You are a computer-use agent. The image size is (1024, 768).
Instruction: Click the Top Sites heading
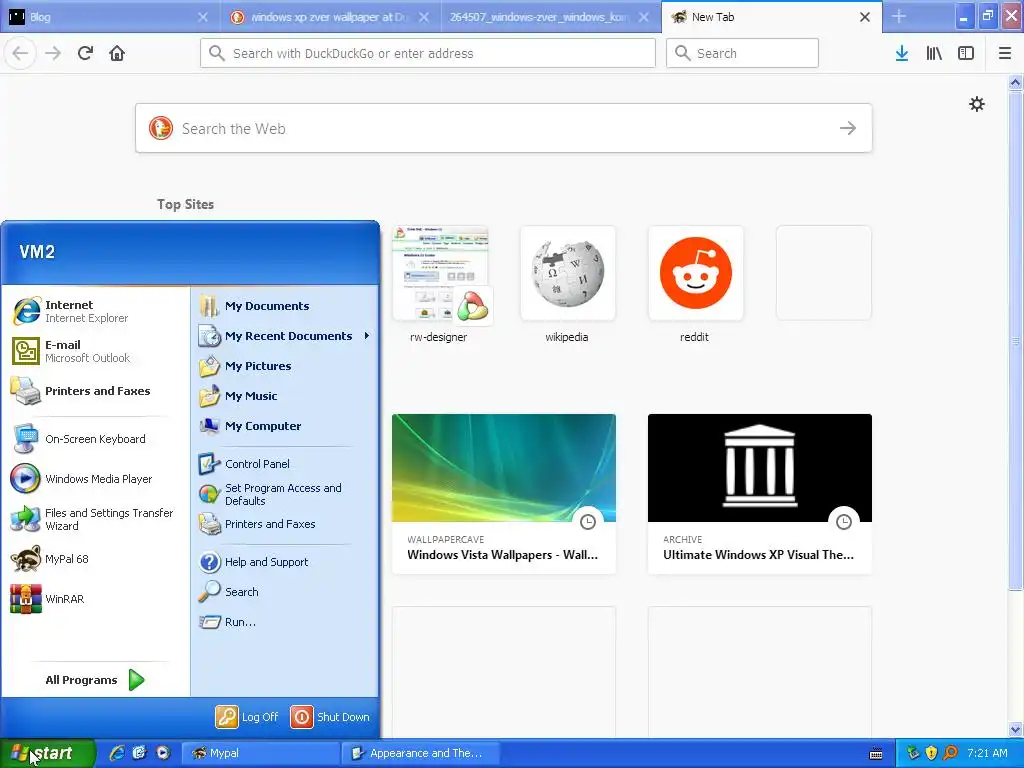[x=185, y=204]
